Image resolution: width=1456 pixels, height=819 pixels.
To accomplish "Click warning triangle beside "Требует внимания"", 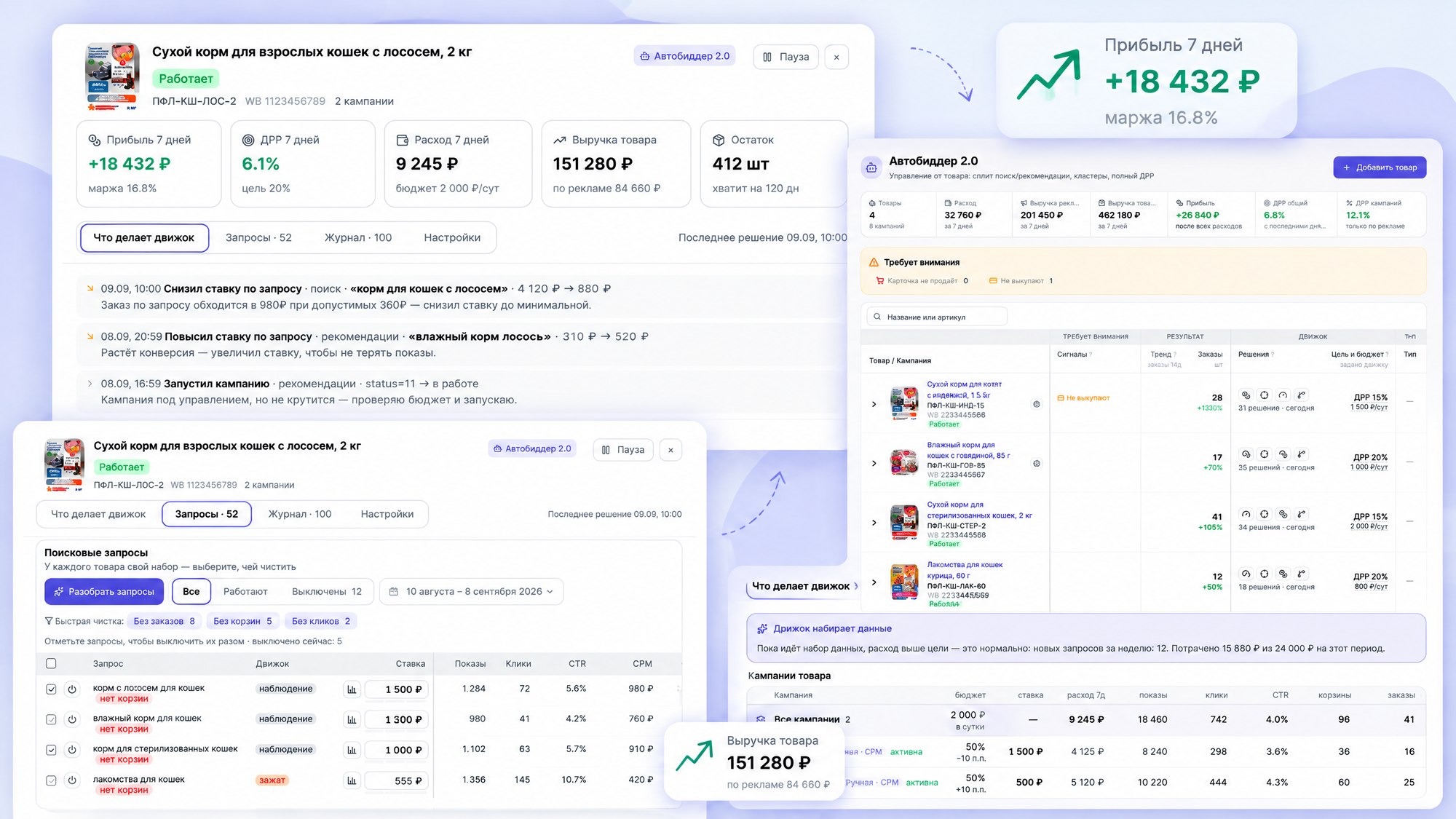I will [x=874, y=262].
